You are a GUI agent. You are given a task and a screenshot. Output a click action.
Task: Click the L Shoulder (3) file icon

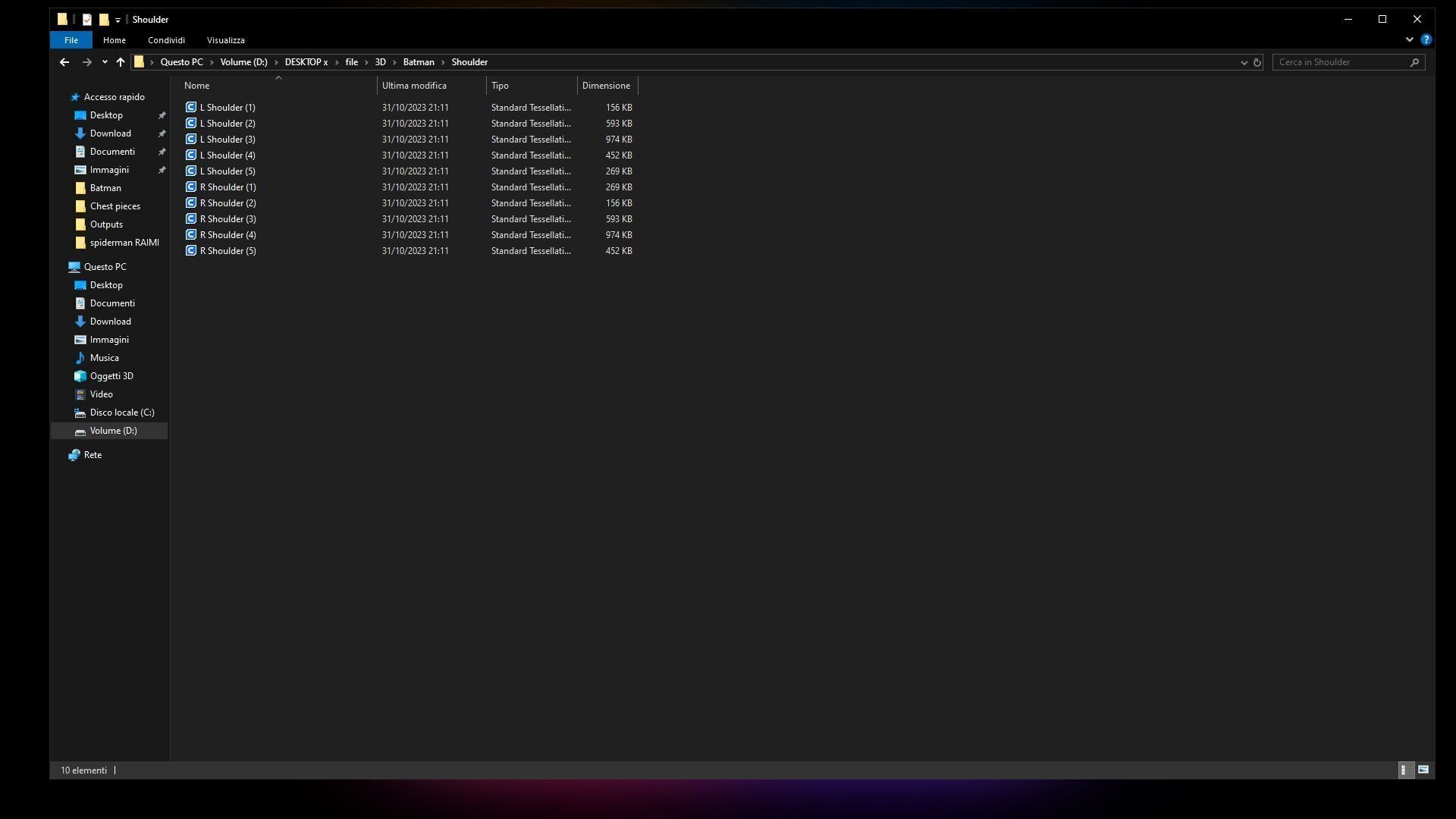191,139
